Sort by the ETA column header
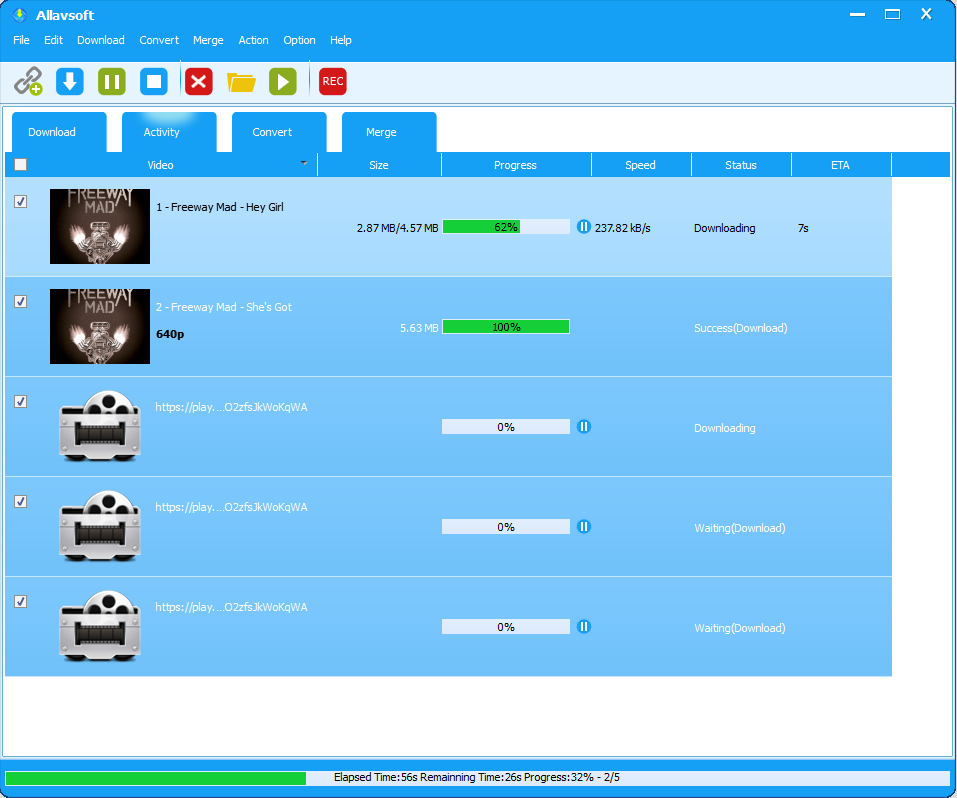This screenshot has width=957, height=798. (x=840, y=165)
